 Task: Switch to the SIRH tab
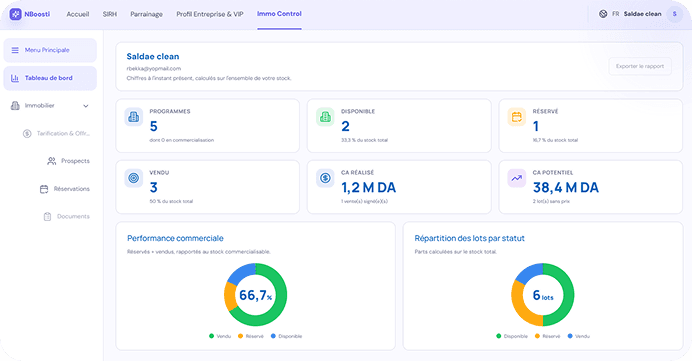click(x=110, y=14)
